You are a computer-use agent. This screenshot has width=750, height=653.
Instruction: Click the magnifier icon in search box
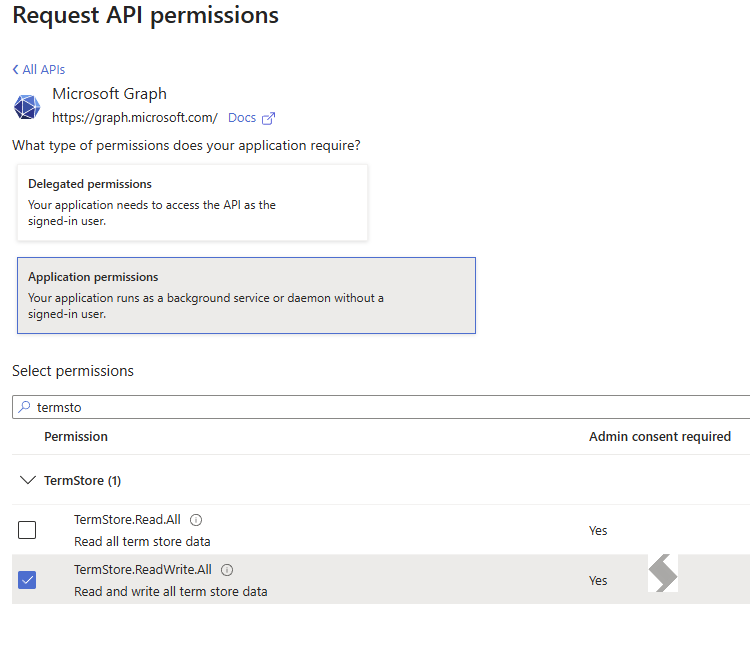[24, 407]
